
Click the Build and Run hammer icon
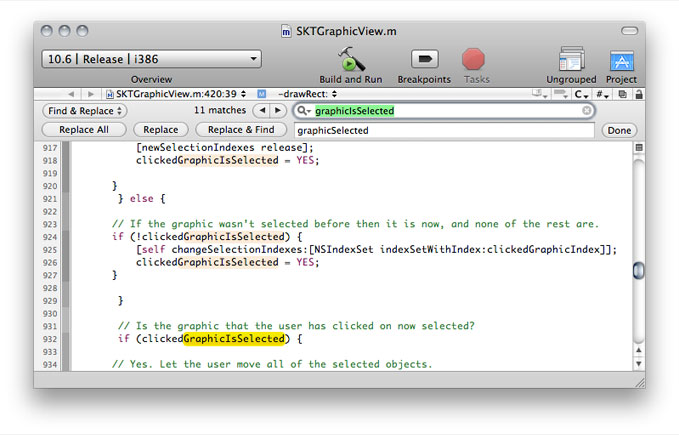350,59
